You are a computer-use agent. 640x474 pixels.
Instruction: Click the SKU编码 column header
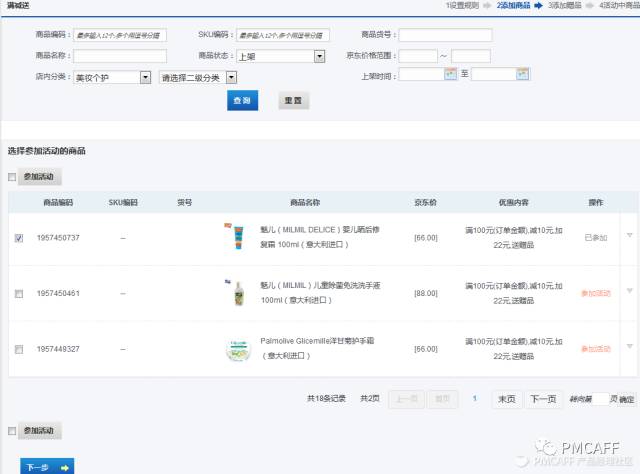pyautogui.click(x=123, y=203)
